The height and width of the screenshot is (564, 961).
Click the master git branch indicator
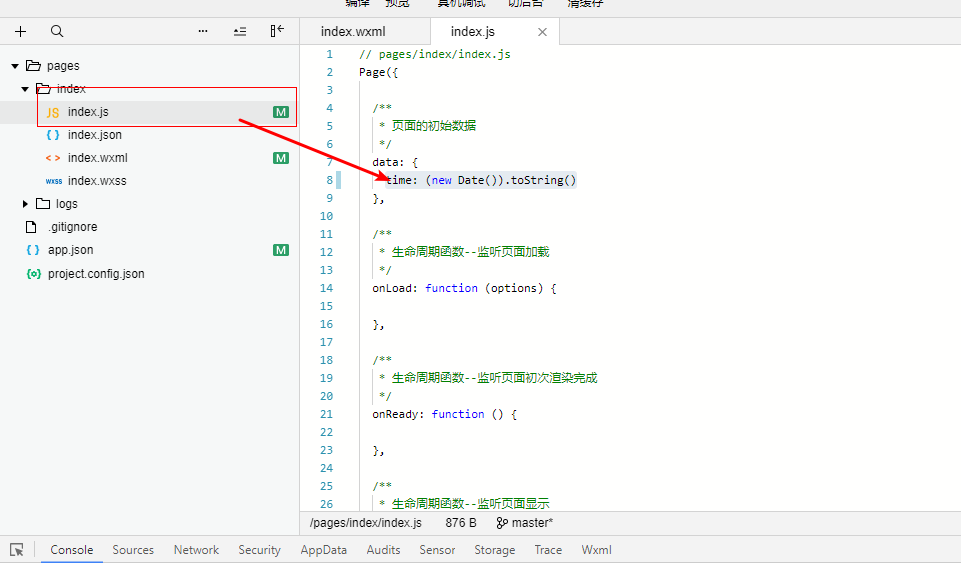[x=525, y=522]
